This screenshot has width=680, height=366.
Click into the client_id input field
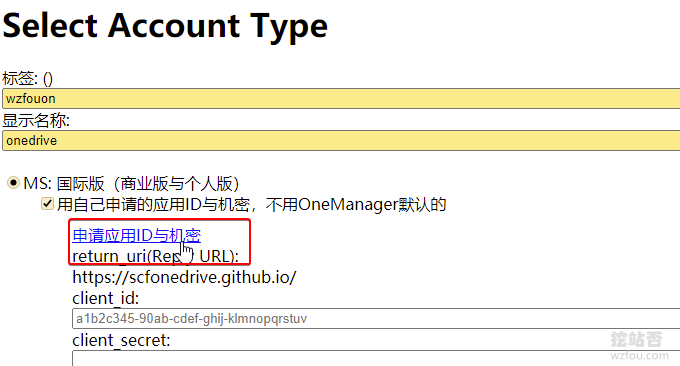(x=376, y=319)
